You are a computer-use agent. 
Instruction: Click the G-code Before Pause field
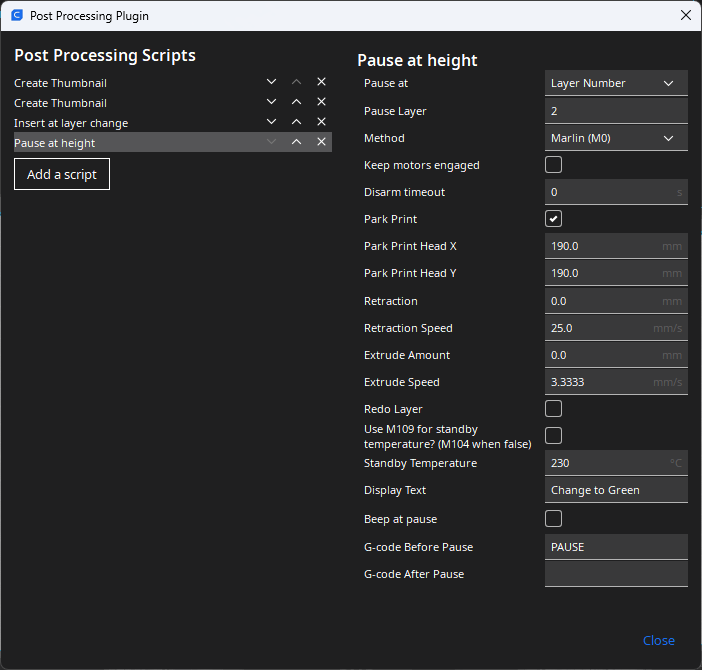[616, 547]
